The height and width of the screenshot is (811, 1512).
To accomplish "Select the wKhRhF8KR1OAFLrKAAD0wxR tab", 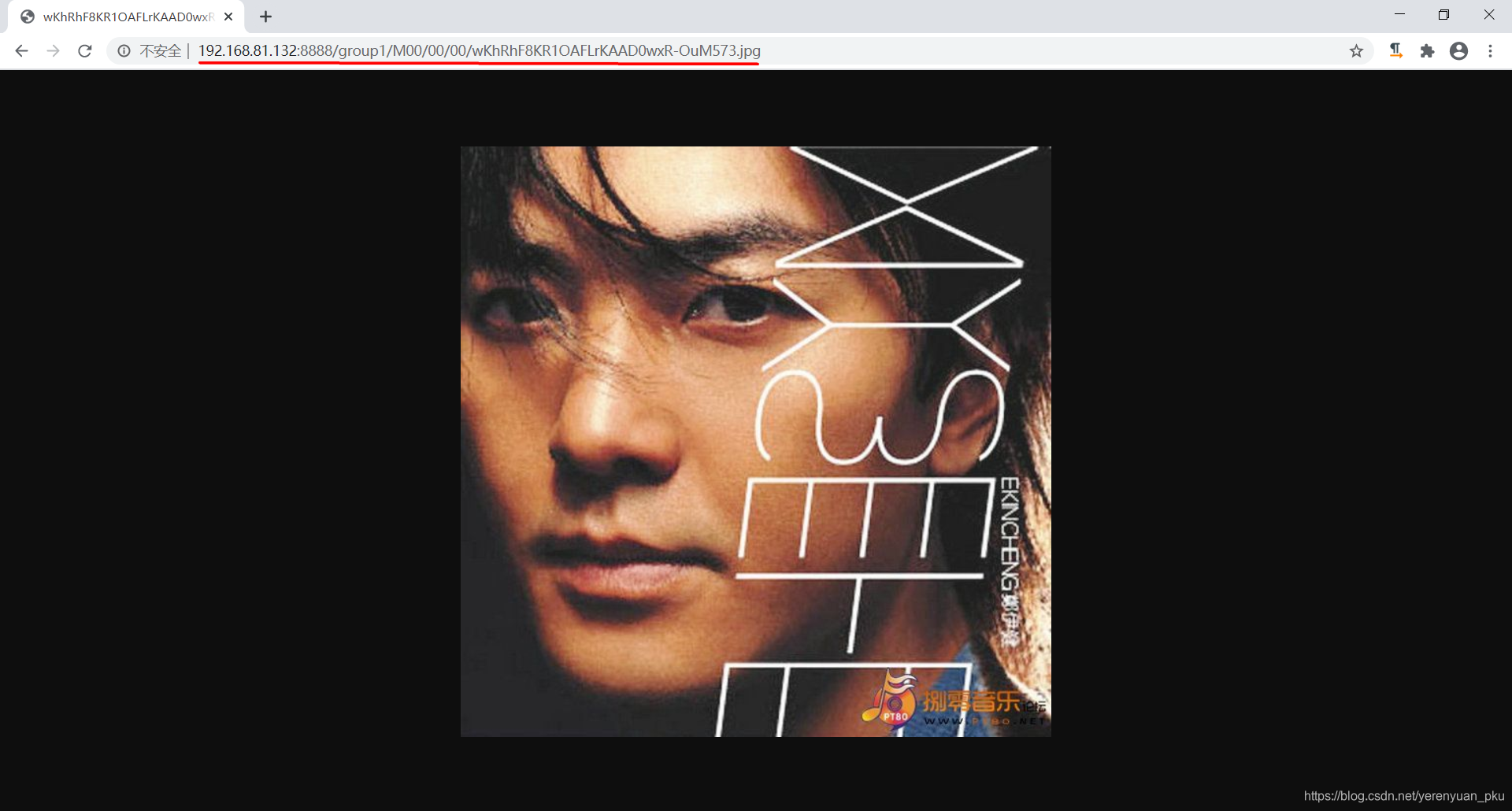I will tap(126, 17).
